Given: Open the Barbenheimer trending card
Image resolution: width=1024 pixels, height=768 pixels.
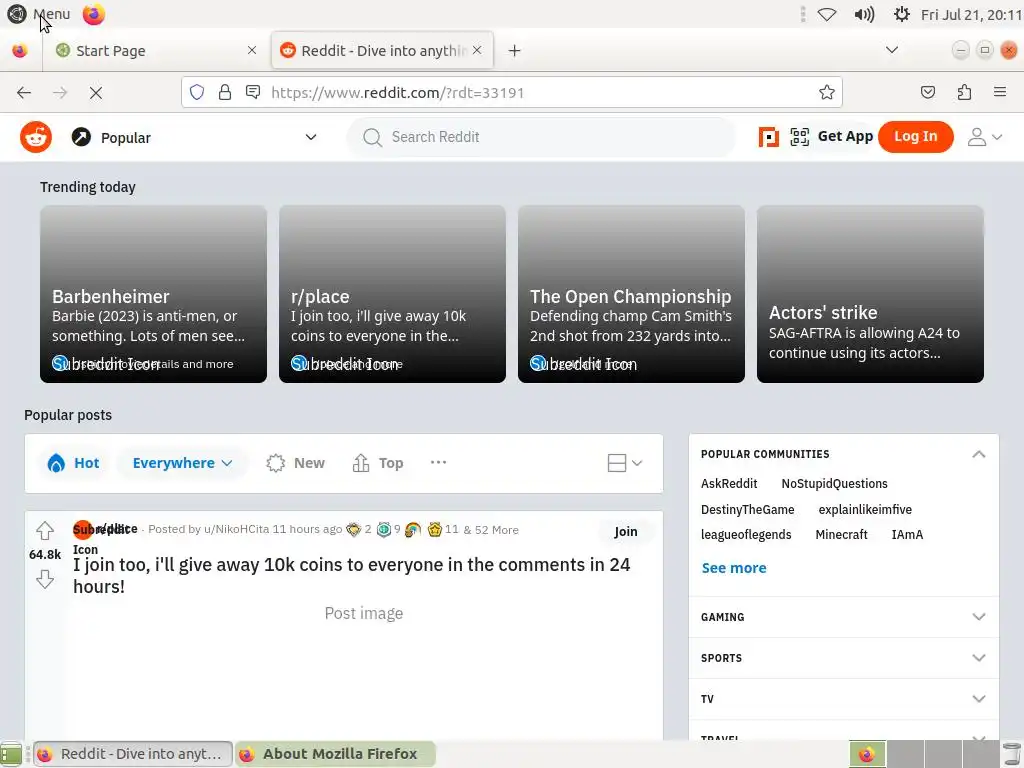Looking at the screenshot, I should click(x=153, y=294).
